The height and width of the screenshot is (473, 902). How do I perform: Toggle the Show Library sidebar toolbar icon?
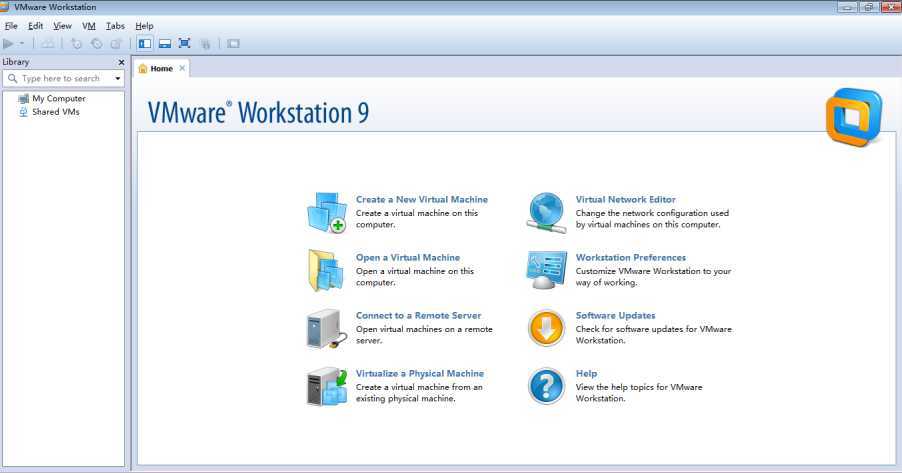coord(145,44)
